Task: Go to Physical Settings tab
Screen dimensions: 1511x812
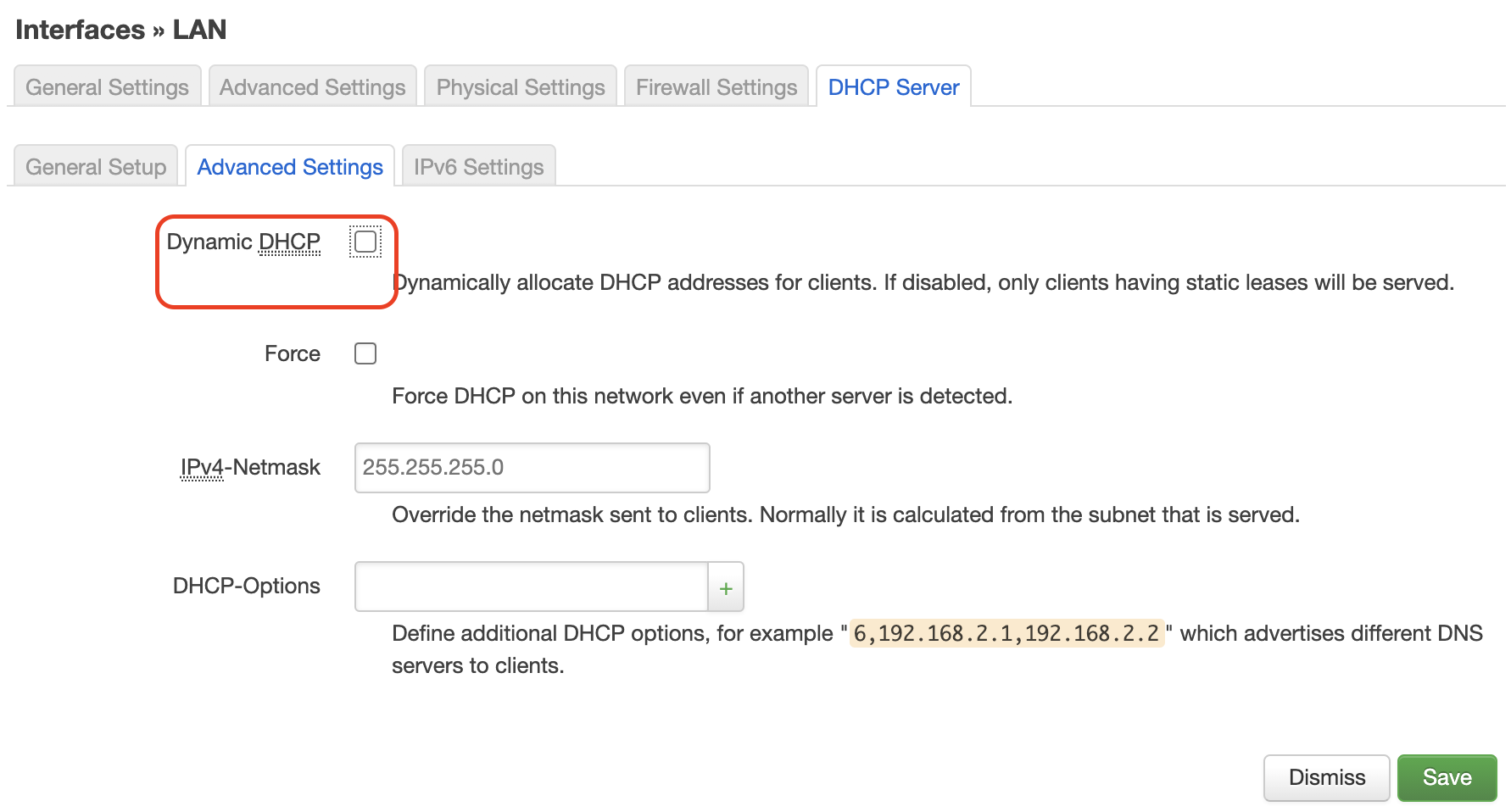Action: pos(521,86)
